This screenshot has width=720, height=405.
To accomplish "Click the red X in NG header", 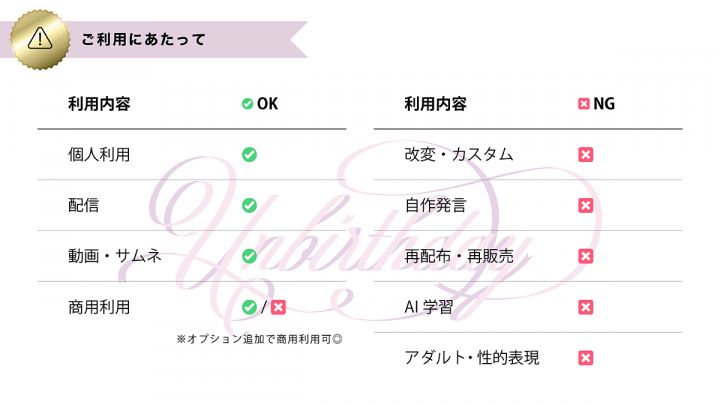I will point(584,103).
